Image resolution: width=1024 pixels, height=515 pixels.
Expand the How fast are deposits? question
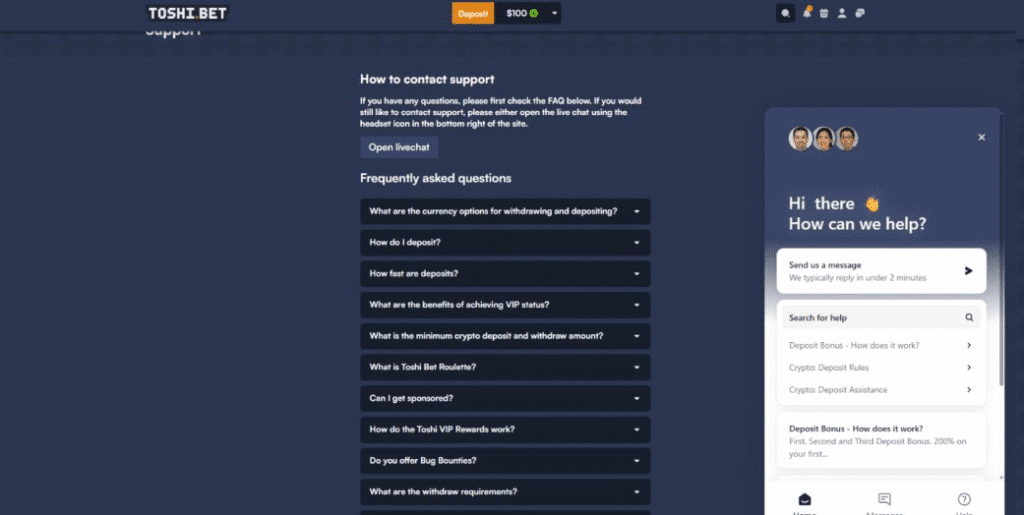tap(505, 274)
